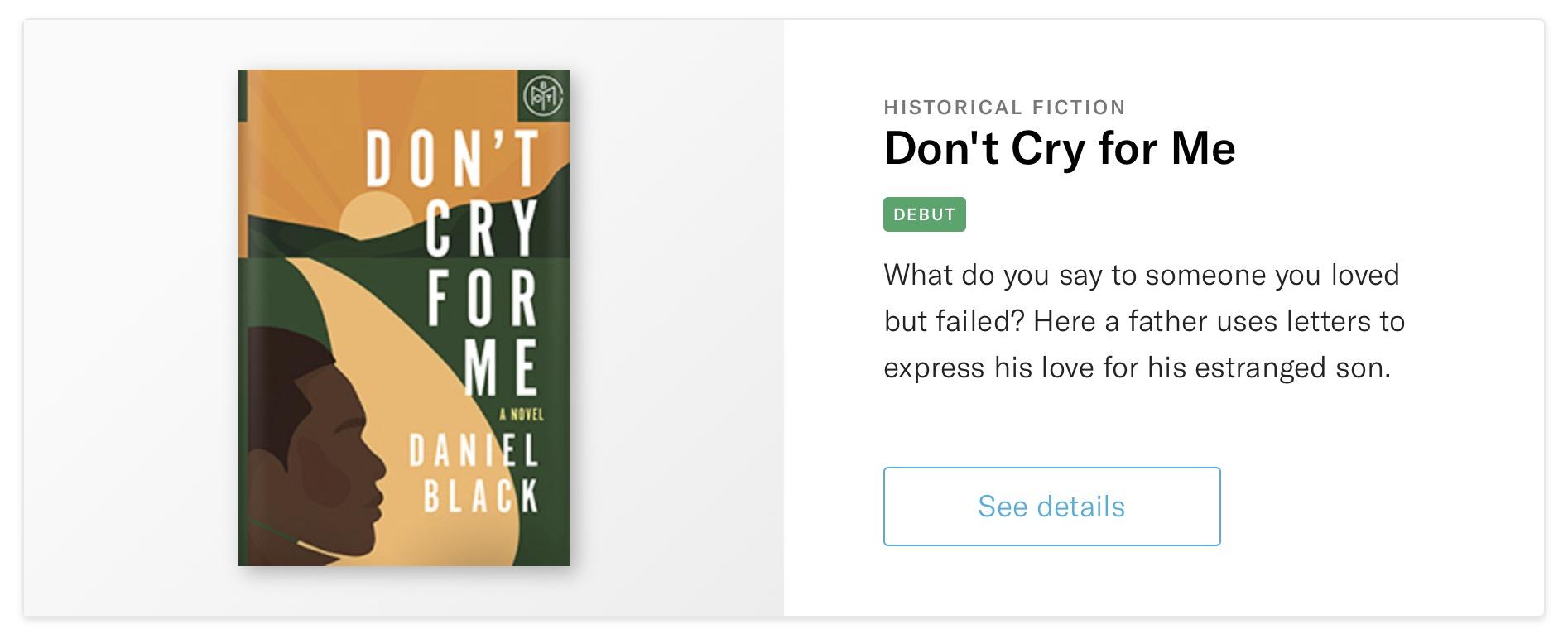Select the Historical Fiction genre label
The height and width of the screenshot is (634, 1568).
(x=1004, y=108)
